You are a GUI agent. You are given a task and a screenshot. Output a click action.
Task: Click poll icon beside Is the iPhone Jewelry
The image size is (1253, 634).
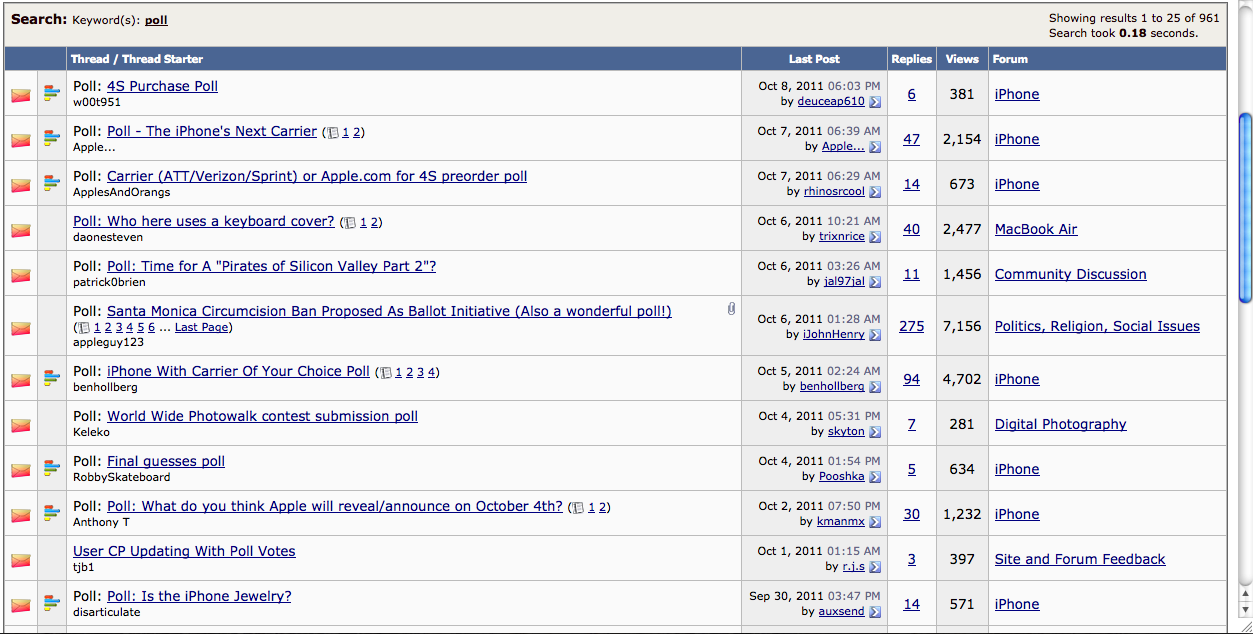coord(52,604)
